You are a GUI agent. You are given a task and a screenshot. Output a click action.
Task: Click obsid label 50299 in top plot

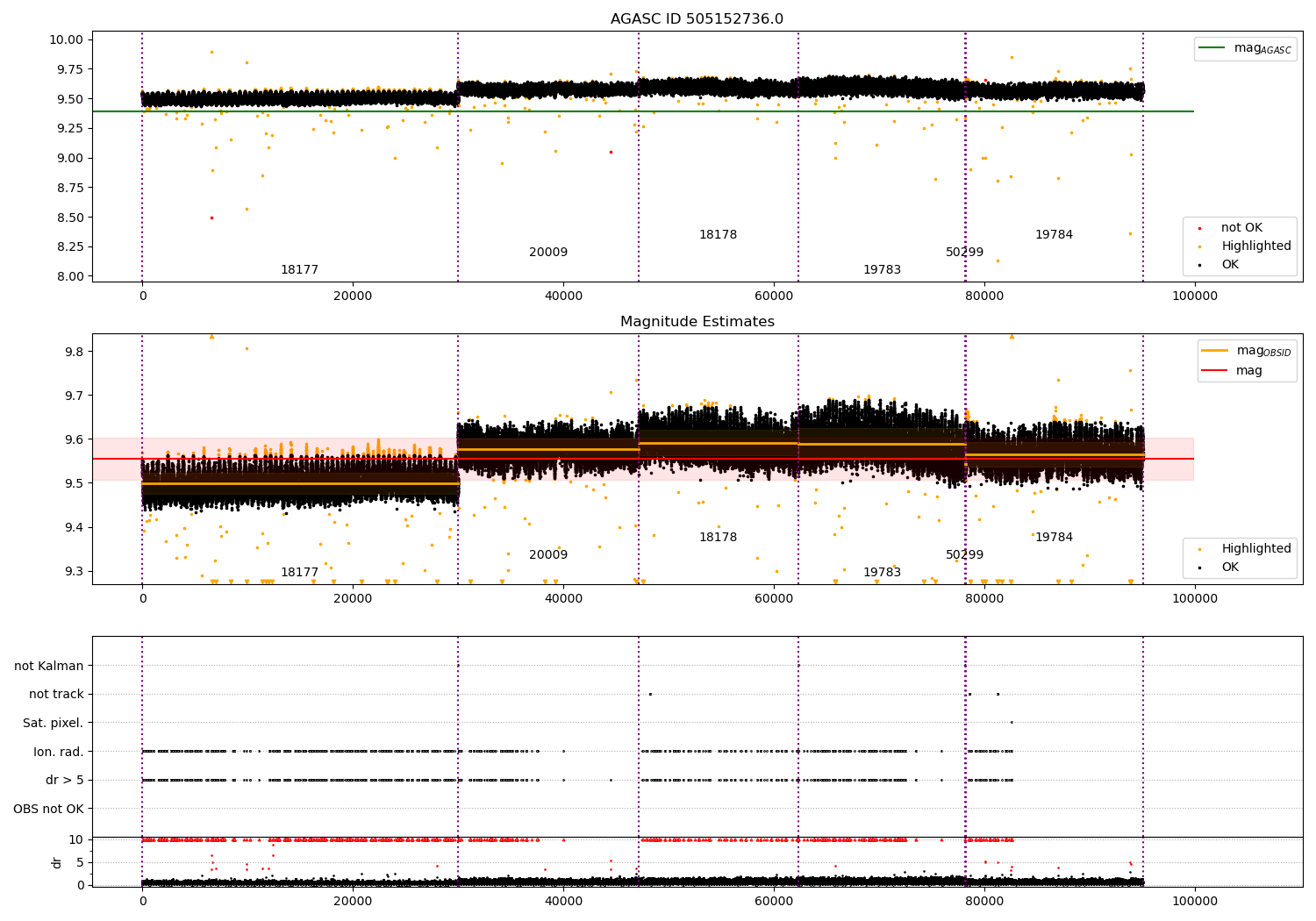(965, 253)
